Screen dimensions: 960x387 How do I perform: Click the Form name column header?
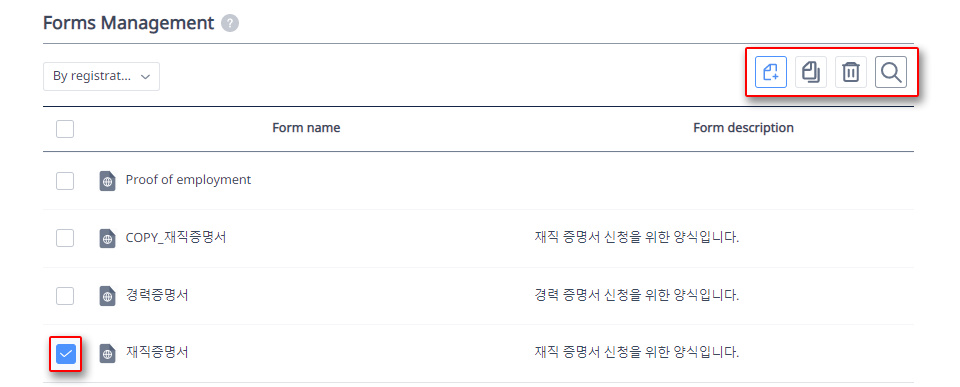click(x=306, y=127)
